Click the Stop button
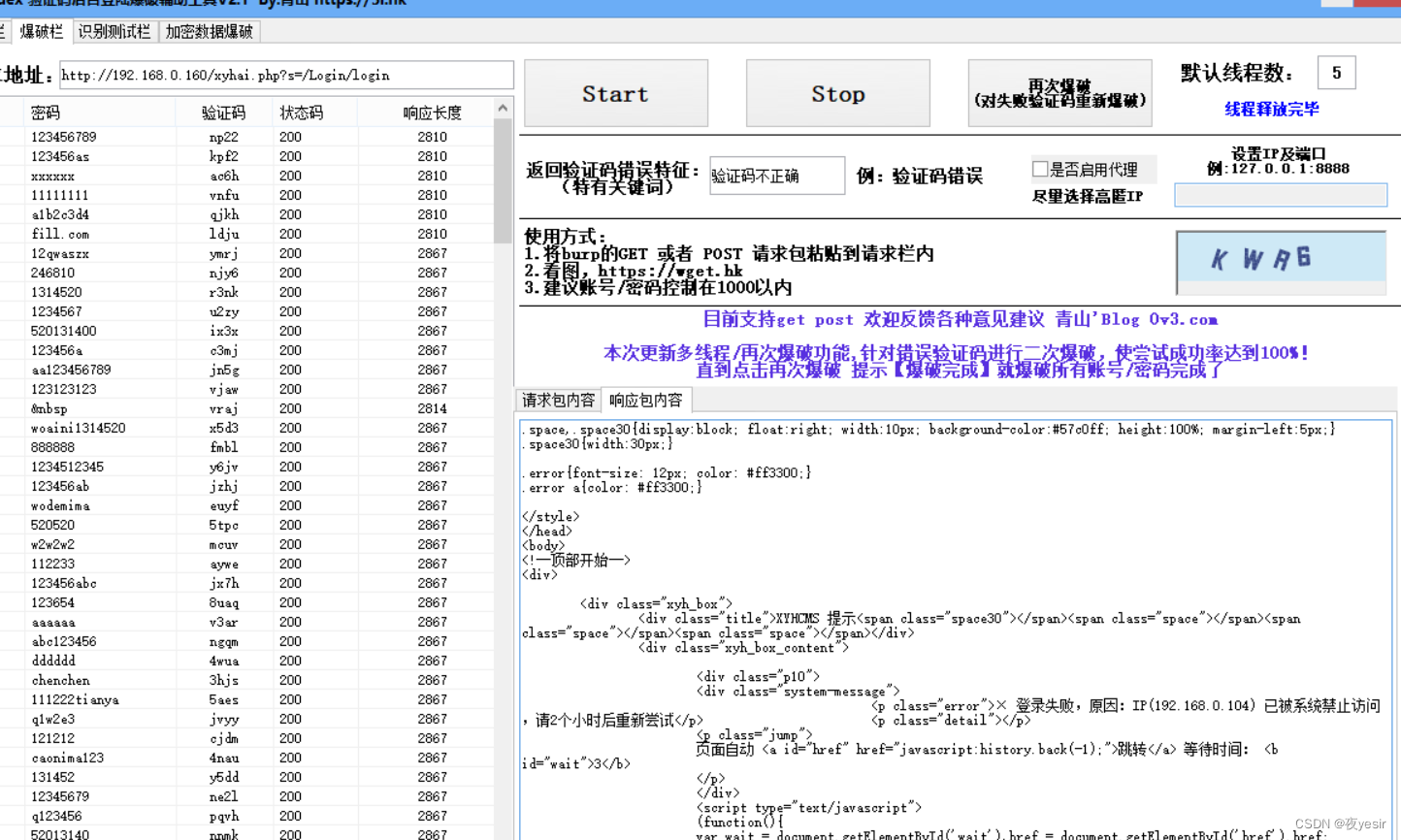Viewport: 1401px width, 840px height. (x=838, y=93)
